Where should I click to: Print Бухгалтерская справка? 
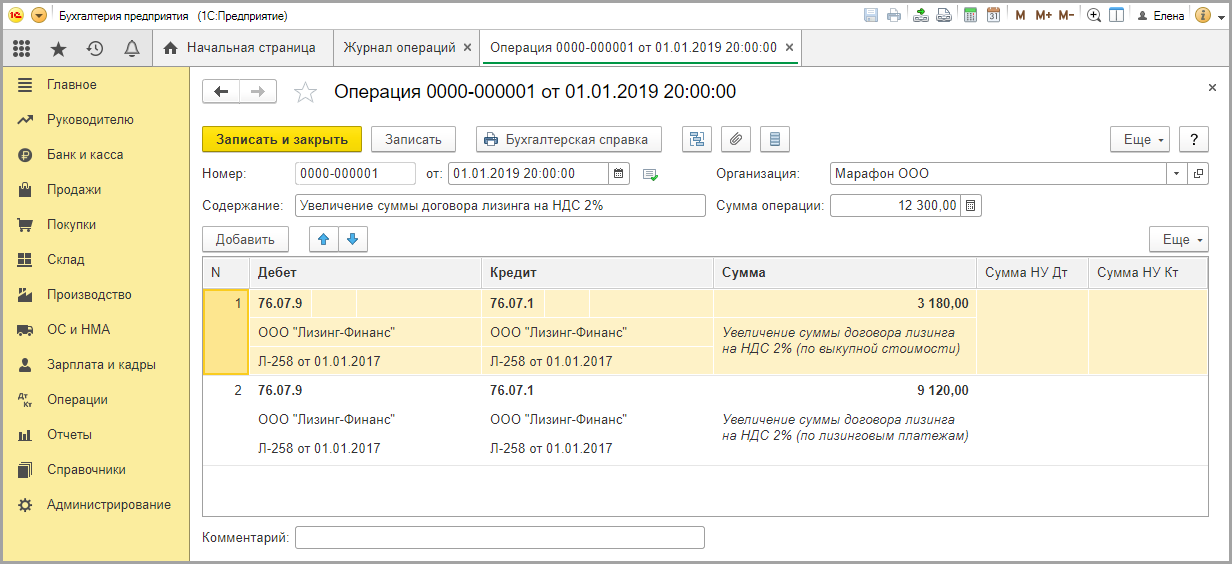click(x=569, y=139)
